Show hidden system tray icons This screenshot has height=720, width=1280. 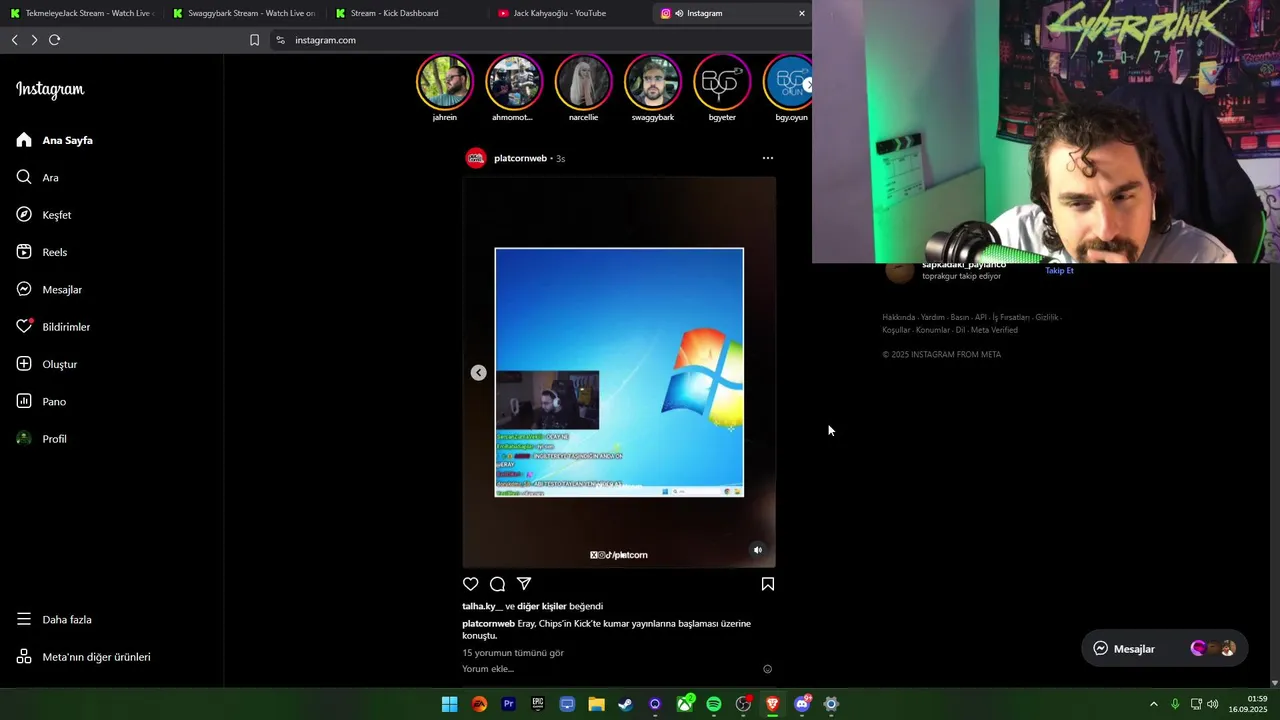pos(1153,704)
